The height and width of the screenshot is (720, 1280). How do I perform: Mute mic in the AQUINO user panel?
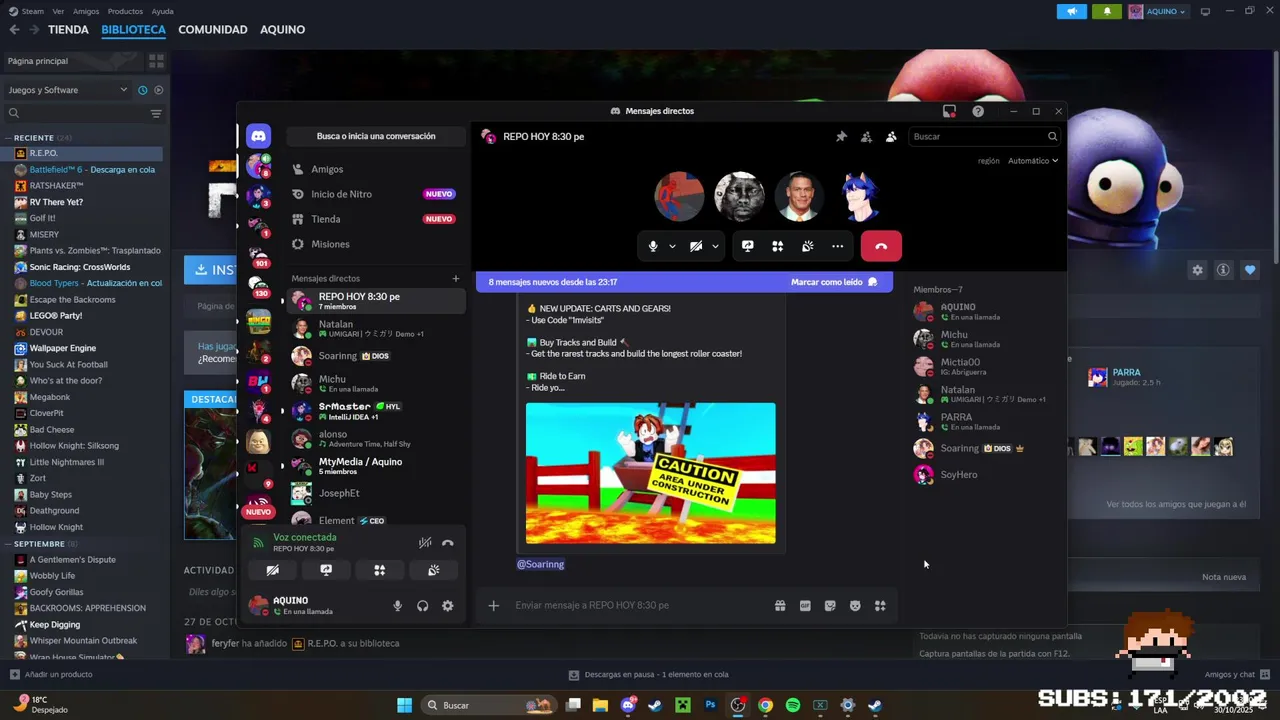pyautogui.click(x=397, y=606)
